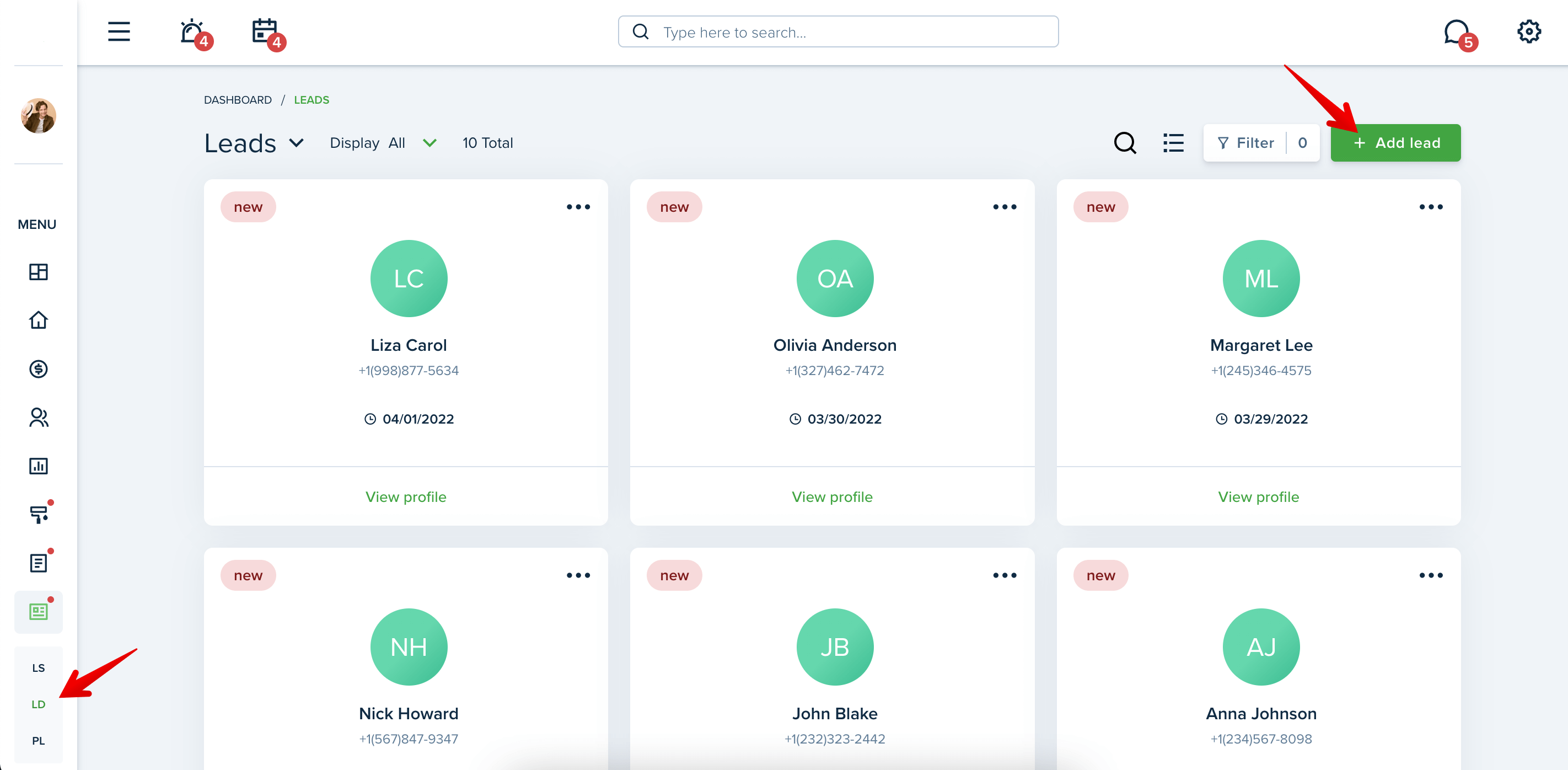Image resolution: width=1568 pixels, height=770 pixels.
Task: Click phone number +1(232)323-2442
Action: click(x=835, y=739)
